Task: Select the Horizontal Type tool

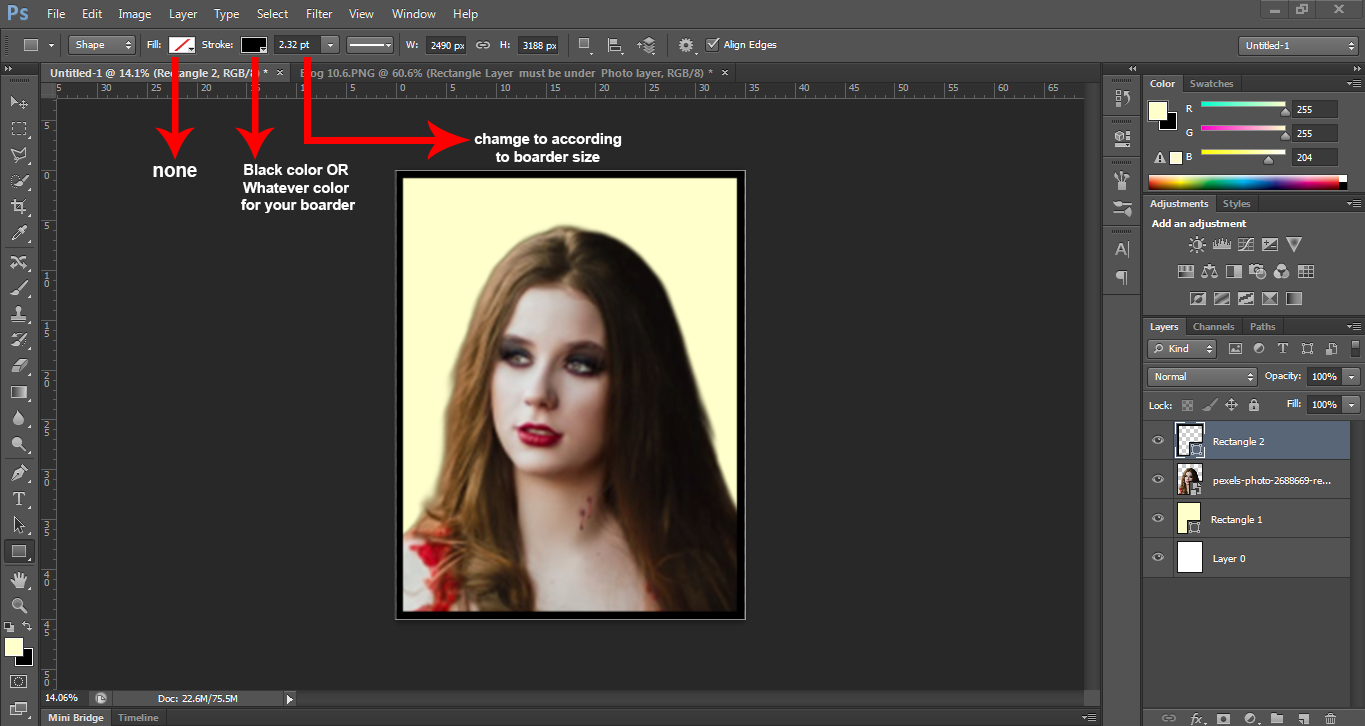Action: (x=18, y=498)
